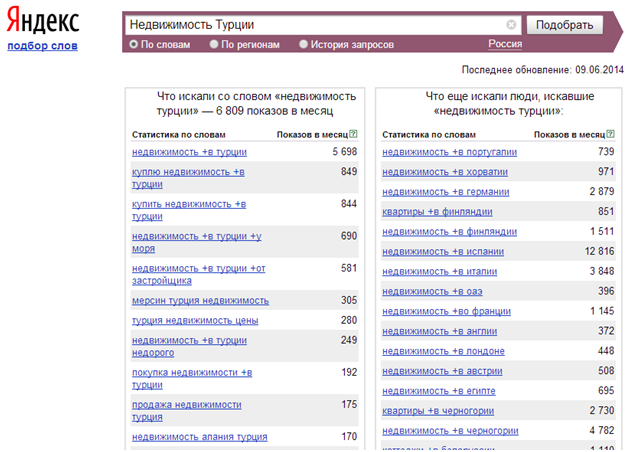Select the По словам radio button
This screenshot has width=627, height=452.
[134, 44]
